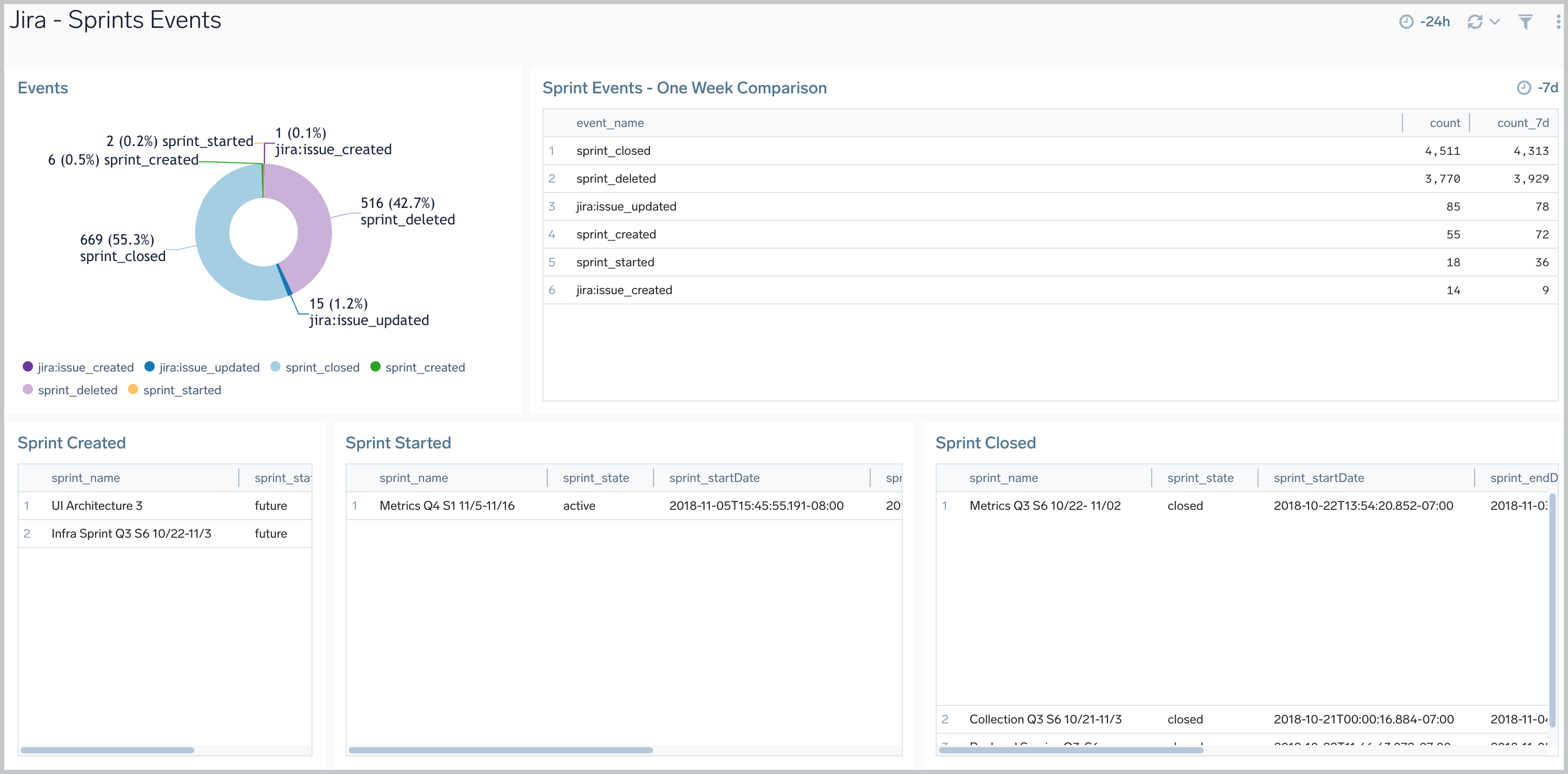
Task: Click the Sprint Started panel title
Action: click(398, 443)
